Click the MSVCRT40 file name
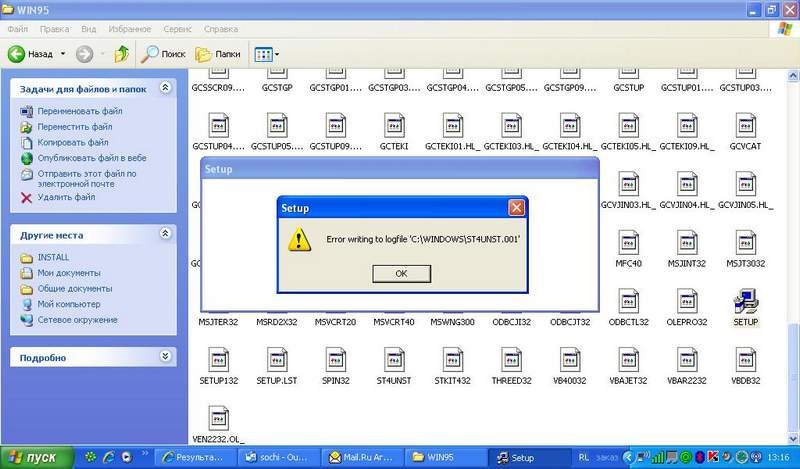Screen dimensions: 800x469 394,322
